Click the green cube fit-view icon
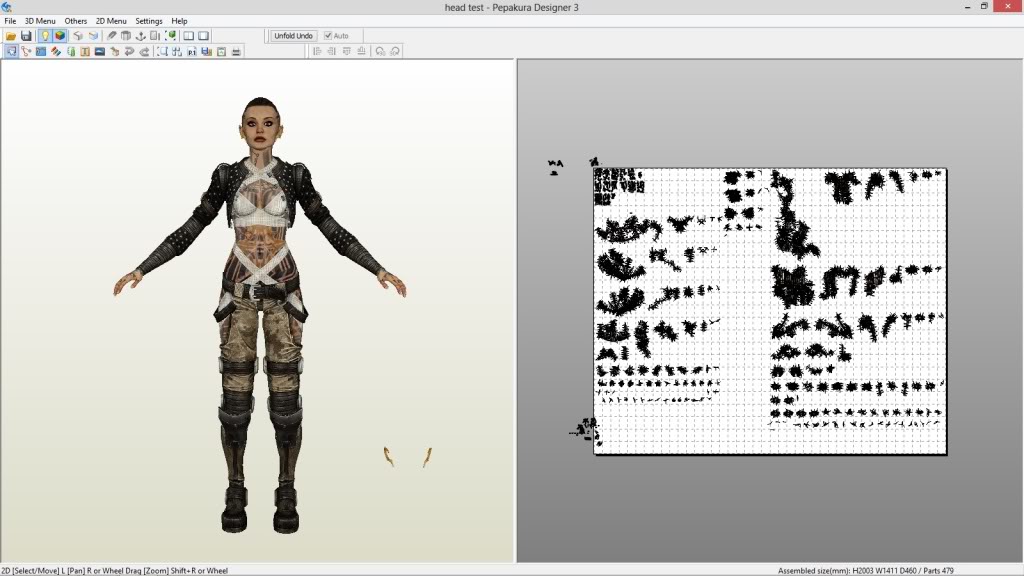This screenshot has width=1024, height=576. (x=170, y=36)
